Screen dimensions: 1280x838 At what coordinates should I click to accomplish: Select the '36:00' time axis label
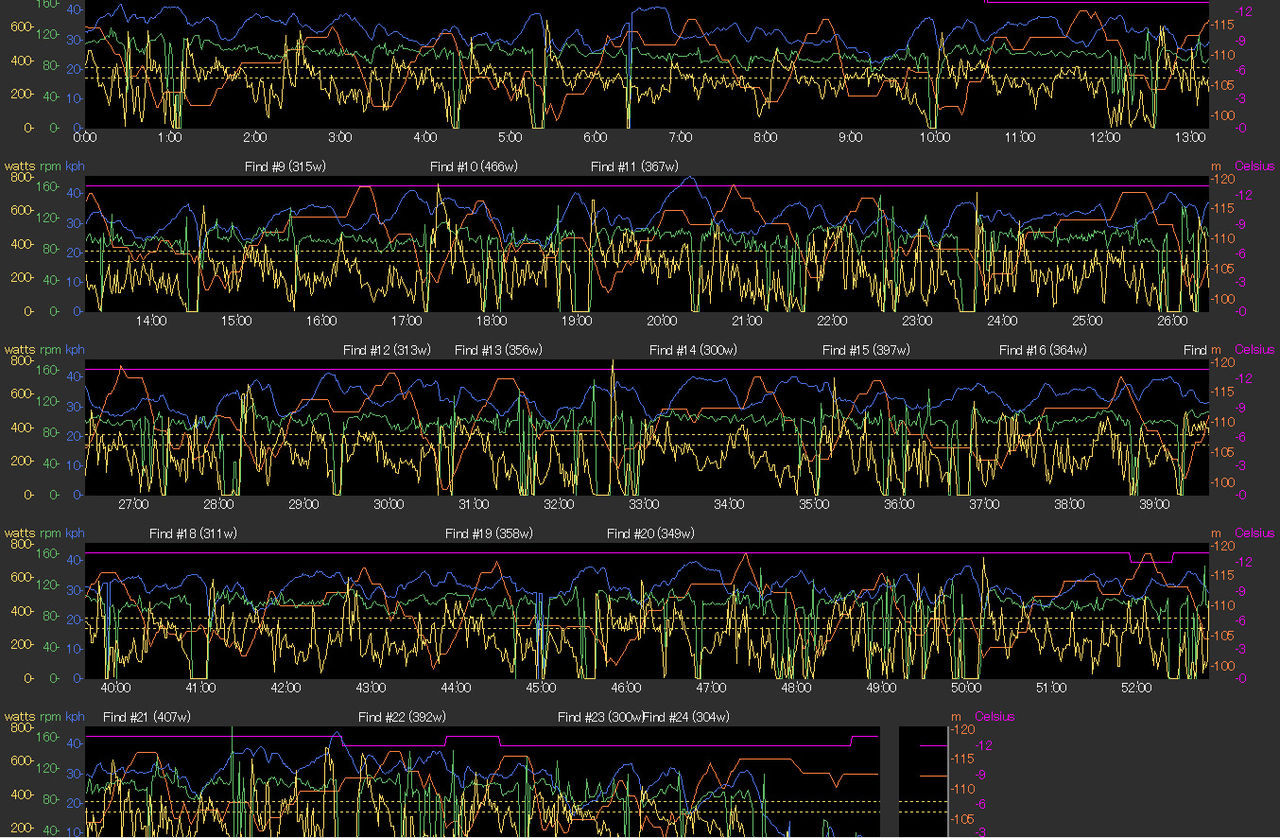coord(899,505)
